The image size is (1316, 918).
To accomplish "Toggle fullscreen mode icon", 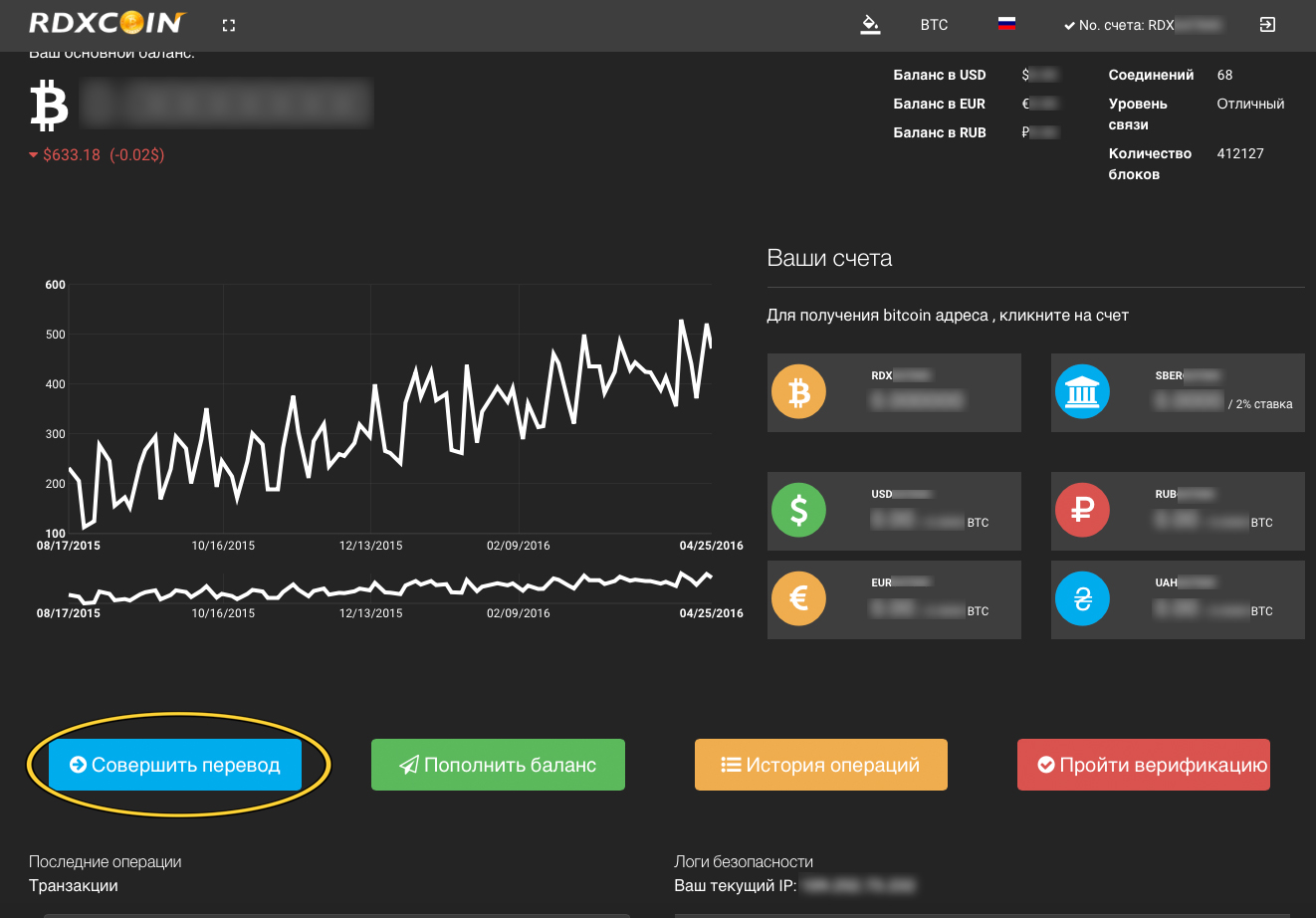I will coord(229,26).
